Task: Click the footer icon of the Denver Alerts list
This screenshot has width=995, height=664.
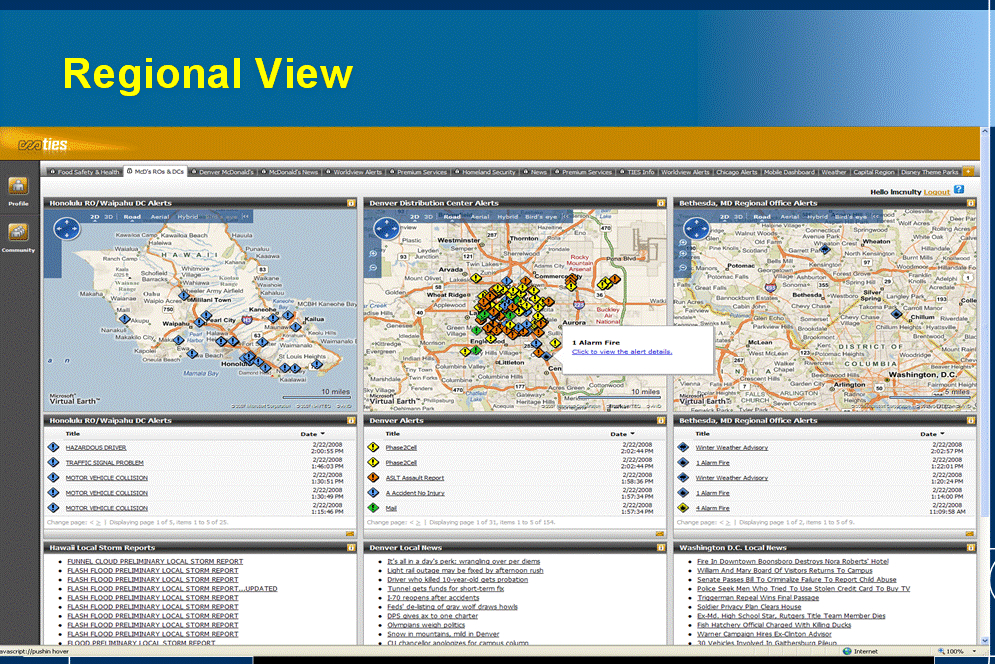Action: [x=660, y=534]
